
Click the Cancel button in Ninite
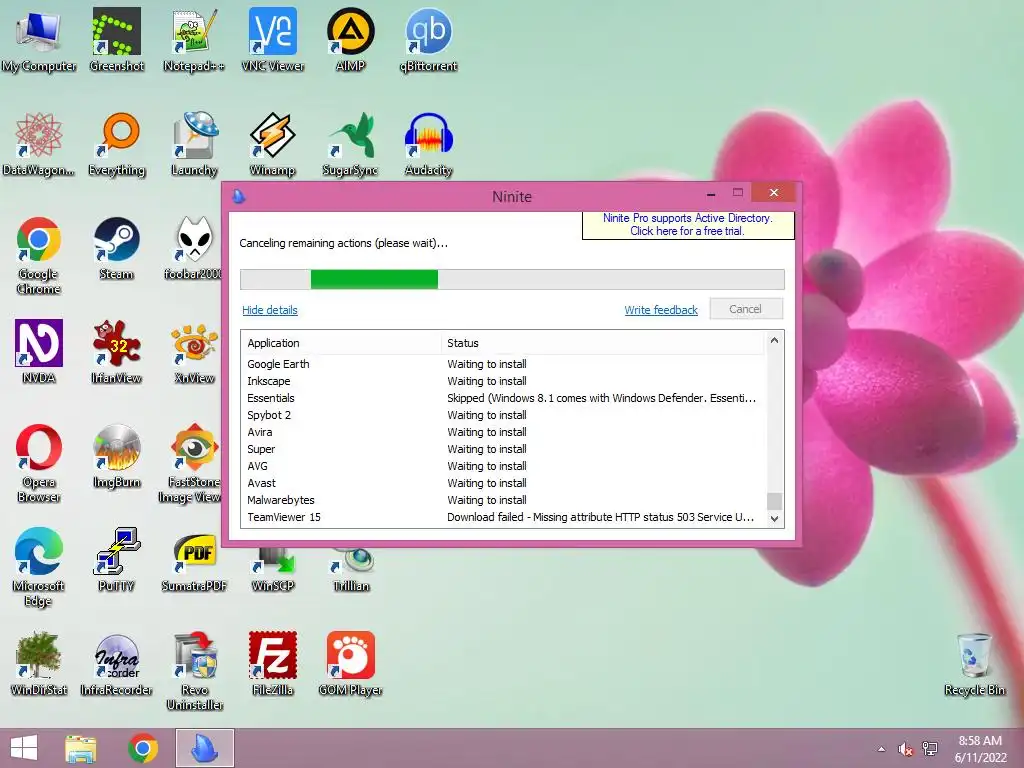click(x=746, y=309)
